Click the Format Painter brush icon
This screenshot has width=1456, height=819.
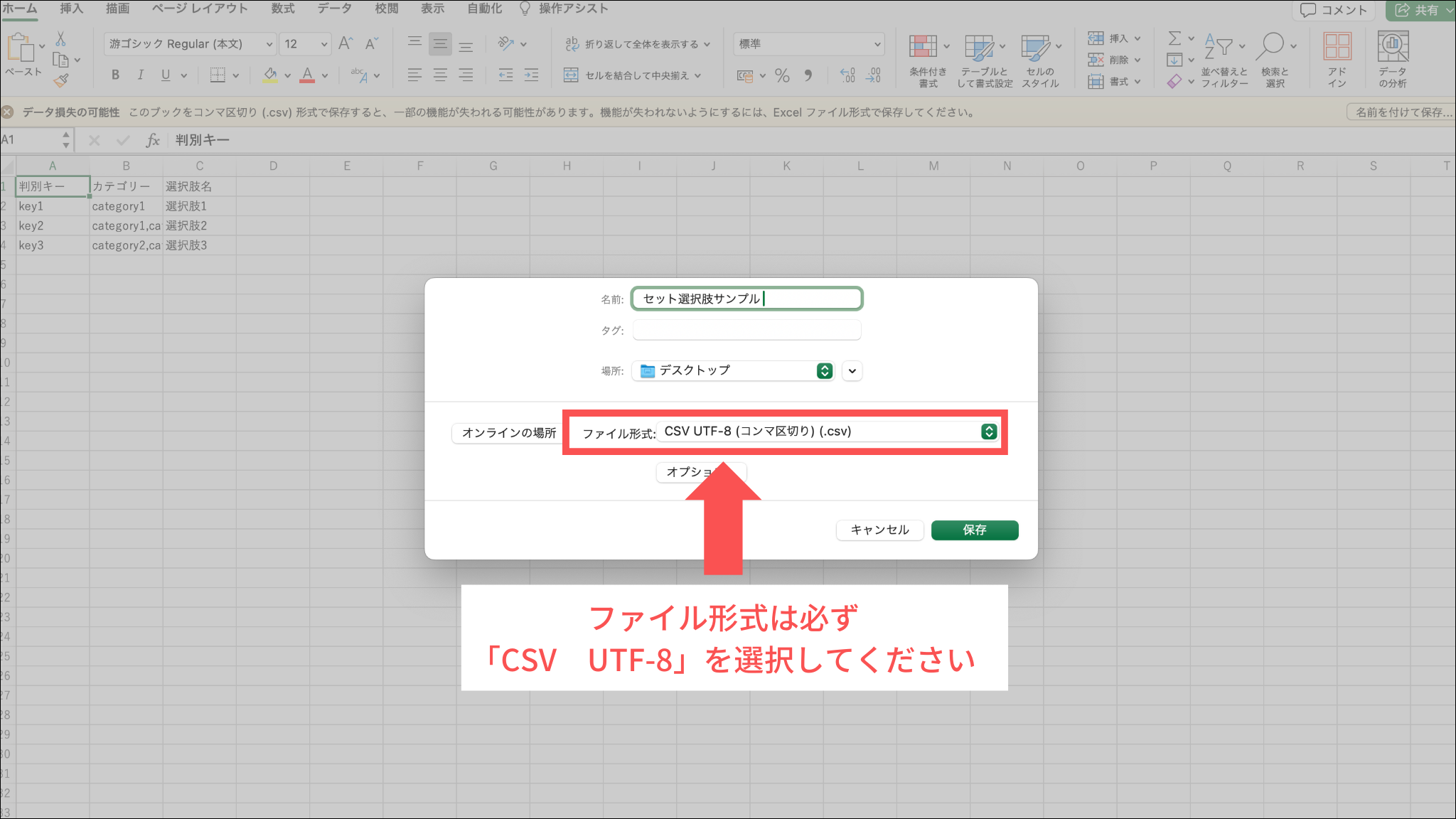[x=61, y=80]
